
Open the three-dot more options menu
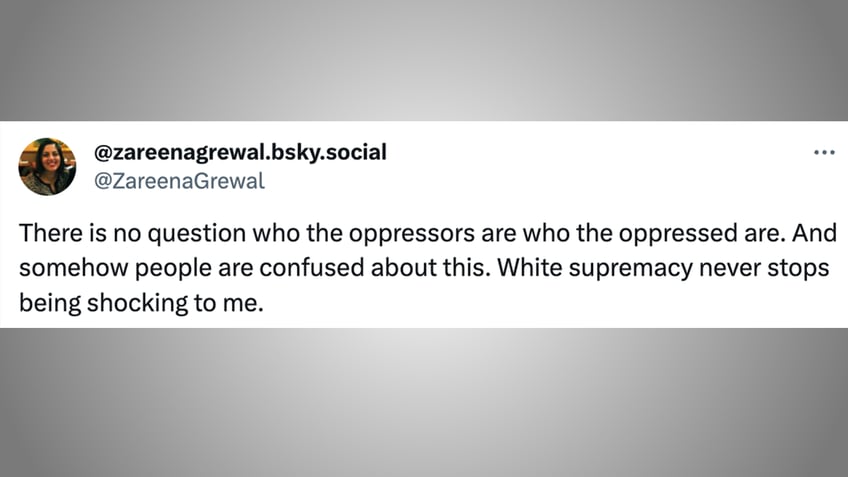click(824, 153)
